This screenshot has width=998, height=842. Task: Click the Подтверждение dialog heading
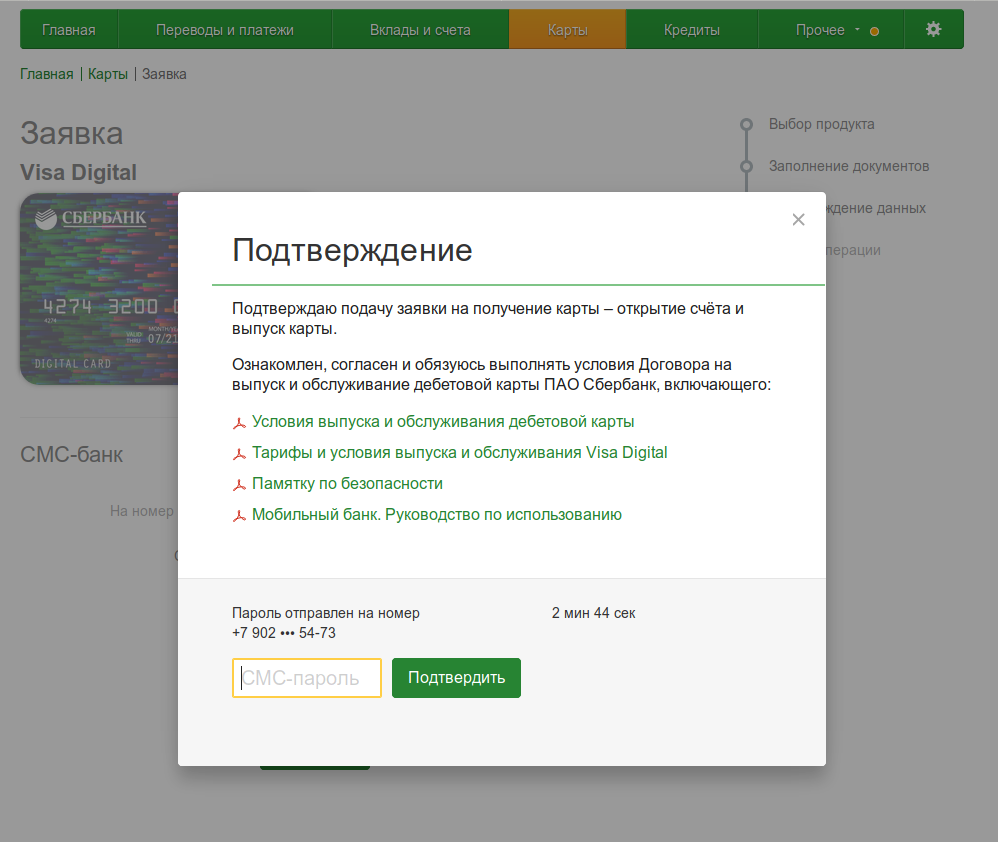[x=352, y=250]
